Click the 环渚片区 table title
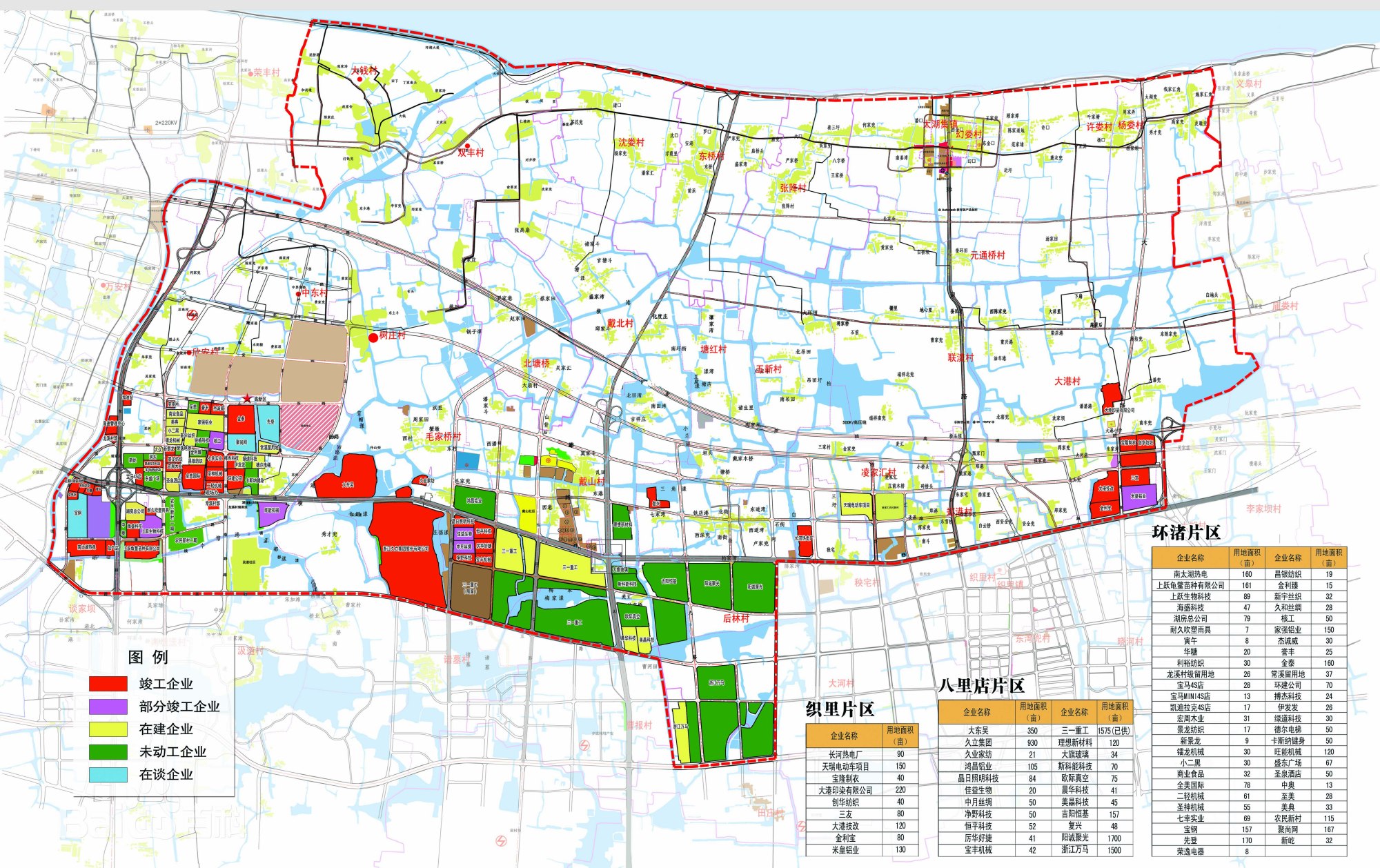The height and width of the screenshot is (868, 1380). point(1186,532)
